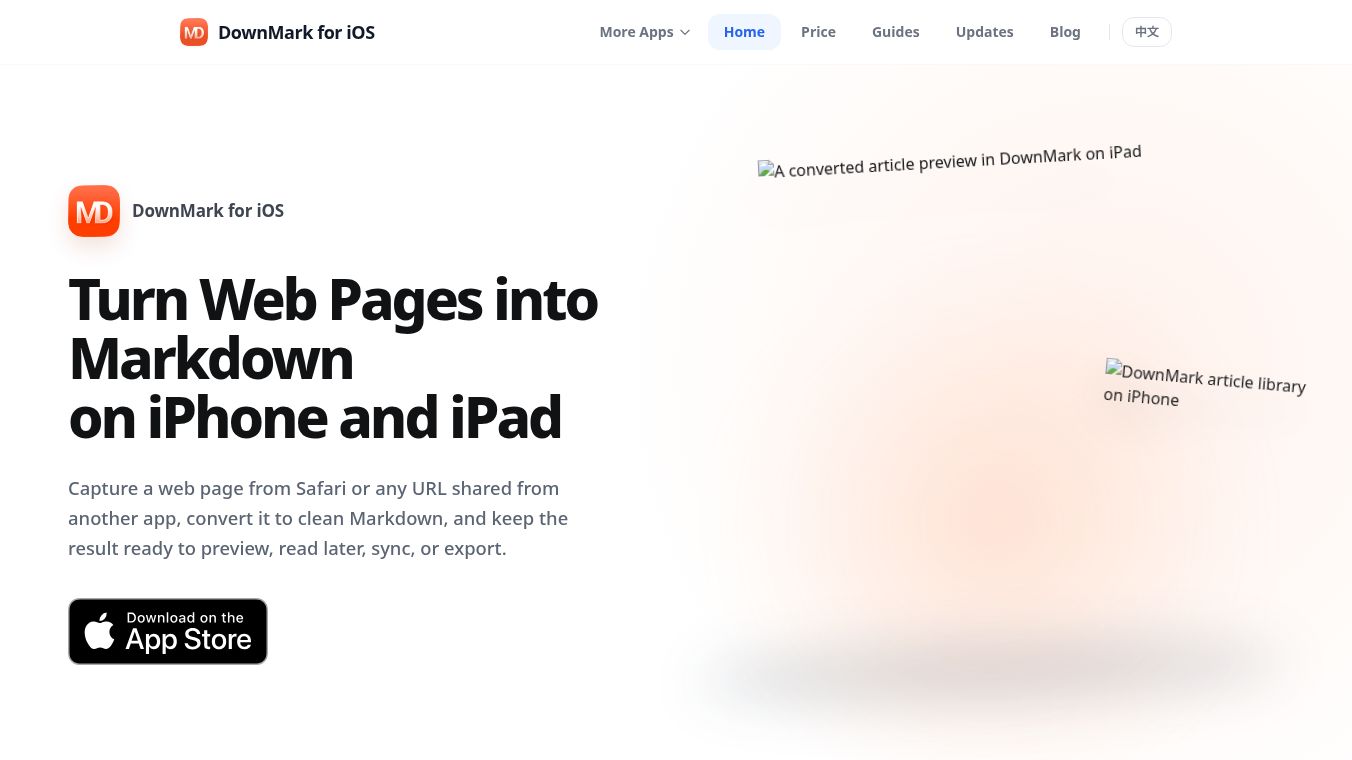
Task: Click the header title DownMark for iOS
Action: tap(296, 32)
